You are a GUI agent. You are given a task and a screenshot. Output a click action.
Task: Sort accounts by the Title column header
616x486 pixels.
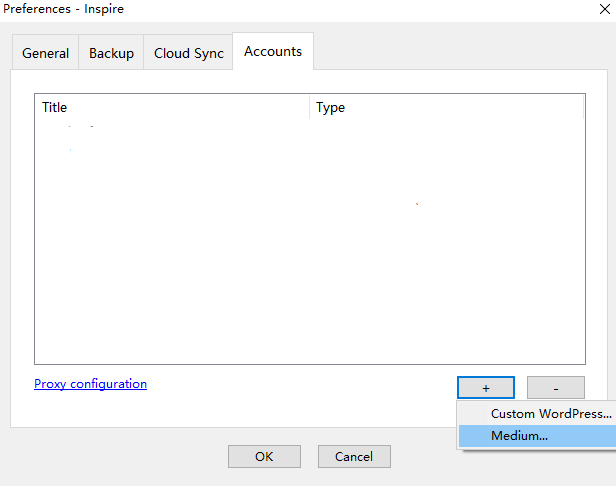[x=170, y=107]
